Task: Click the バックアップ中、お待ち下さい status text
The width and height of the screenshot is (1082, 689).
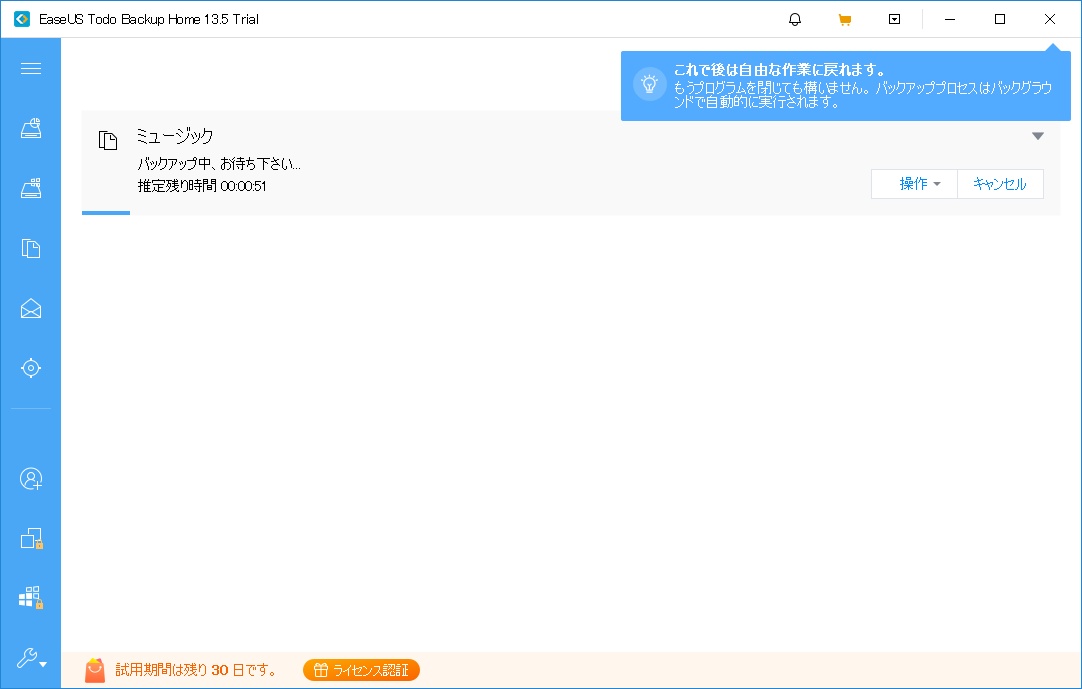Action: pos(219,164)
